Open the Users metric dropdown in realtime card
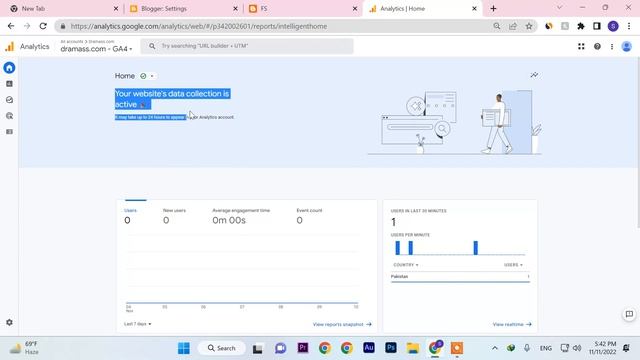This screenshot has width=640, height=360. [x=513, y=265]
